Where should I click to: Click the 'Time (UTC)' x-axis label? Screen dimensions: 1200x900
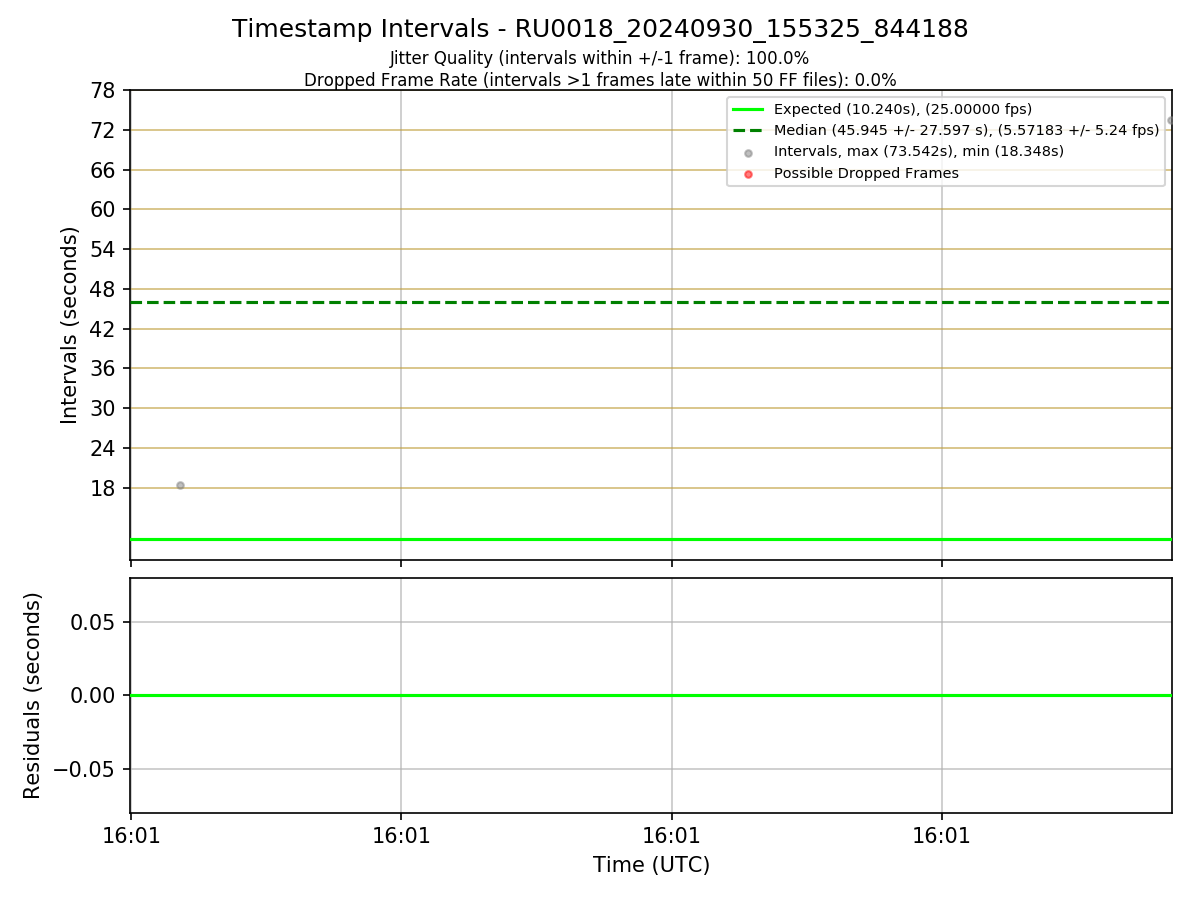(651, 865)
